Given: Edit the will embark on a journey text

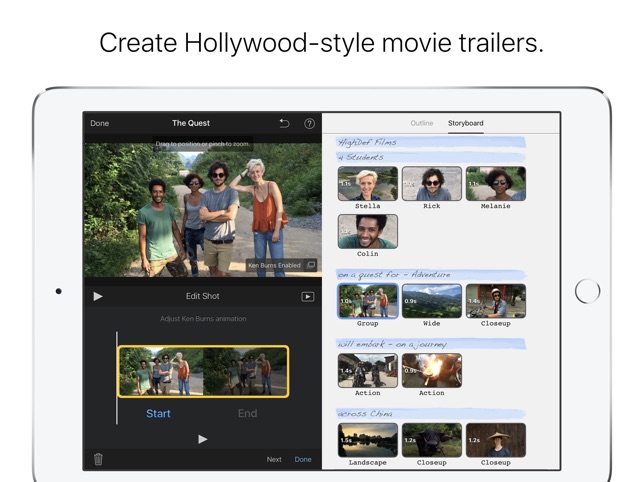Looking at the screenshot, I should [x=431, y=344].
